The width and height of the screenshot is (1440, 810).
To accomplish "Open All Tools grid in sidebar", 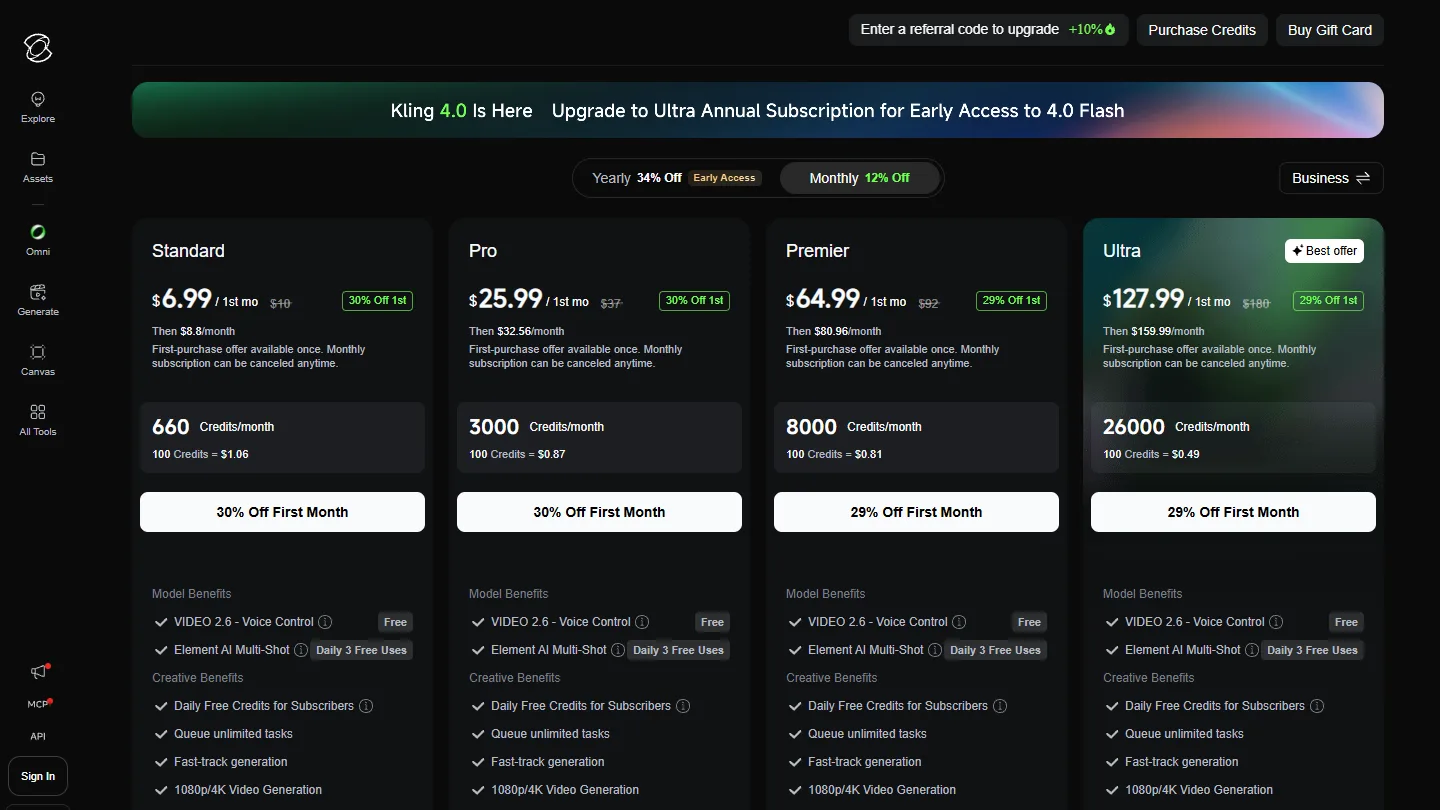I will tap(38, 420).
